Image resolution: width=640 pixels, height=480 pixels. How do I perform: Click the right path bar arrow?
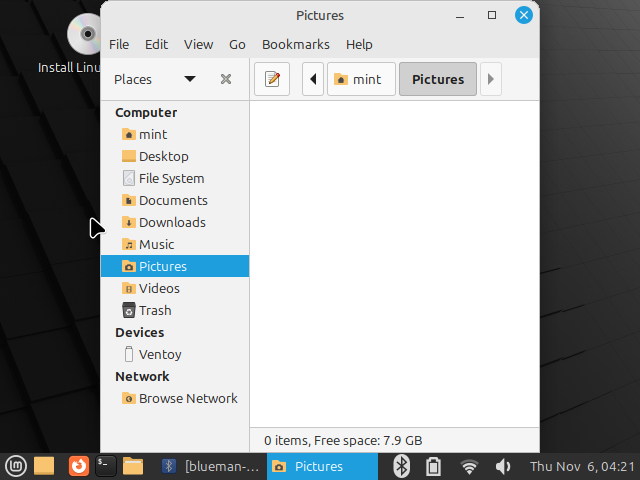[490, 79]
